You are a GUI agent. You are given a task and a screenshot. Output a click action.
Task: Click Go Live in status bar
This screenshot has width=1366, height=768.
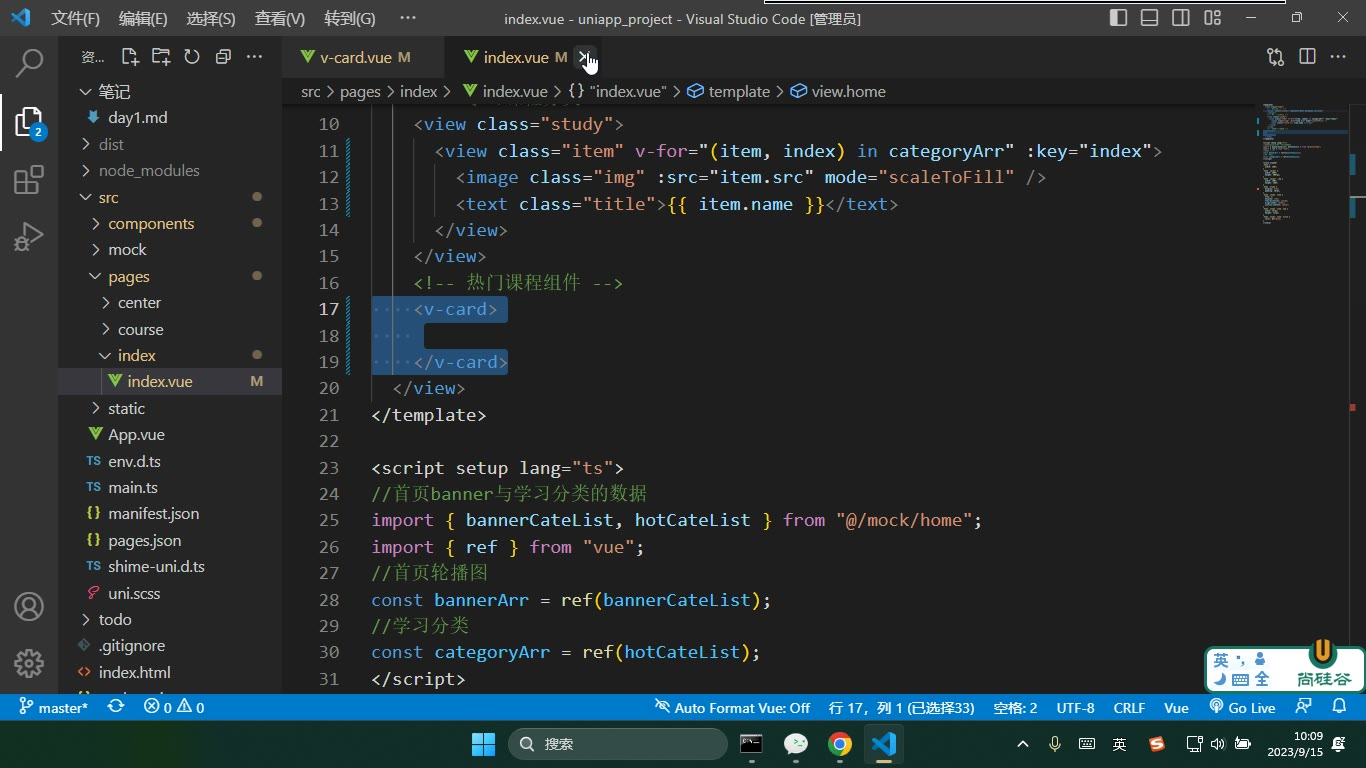point(1242,707)
